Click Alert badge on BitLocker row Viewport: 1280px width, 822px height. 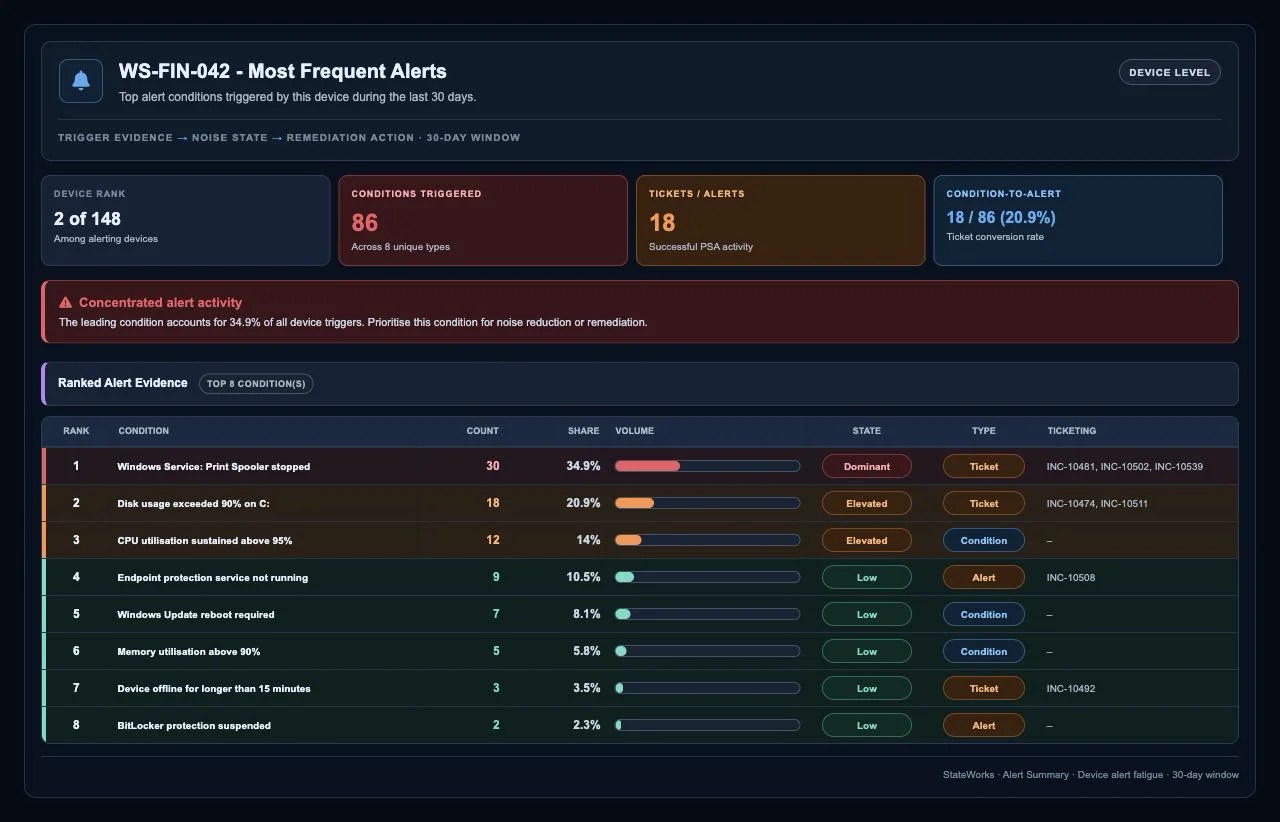983,725
